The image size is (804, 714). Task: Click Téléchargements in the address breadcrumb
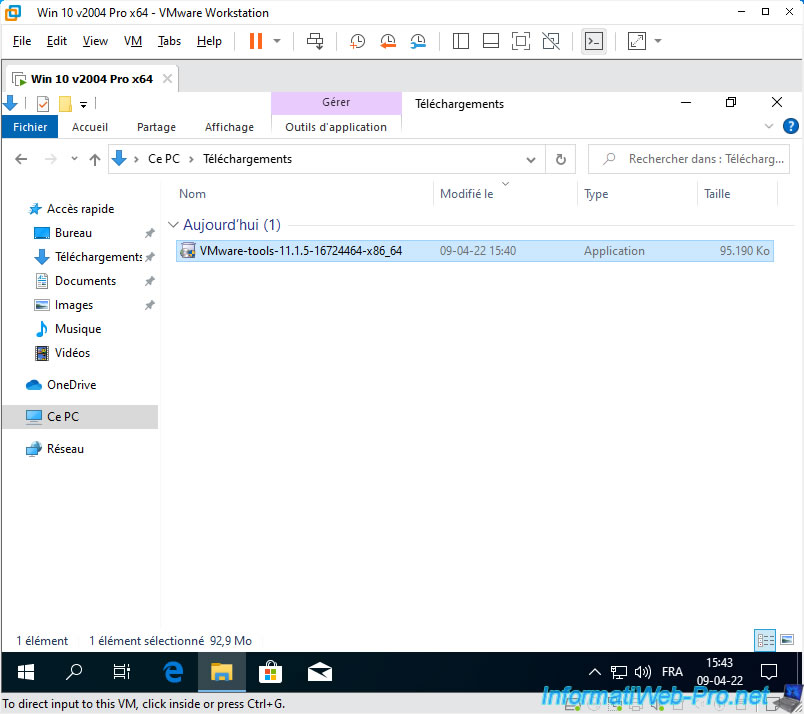pos(247,159)
